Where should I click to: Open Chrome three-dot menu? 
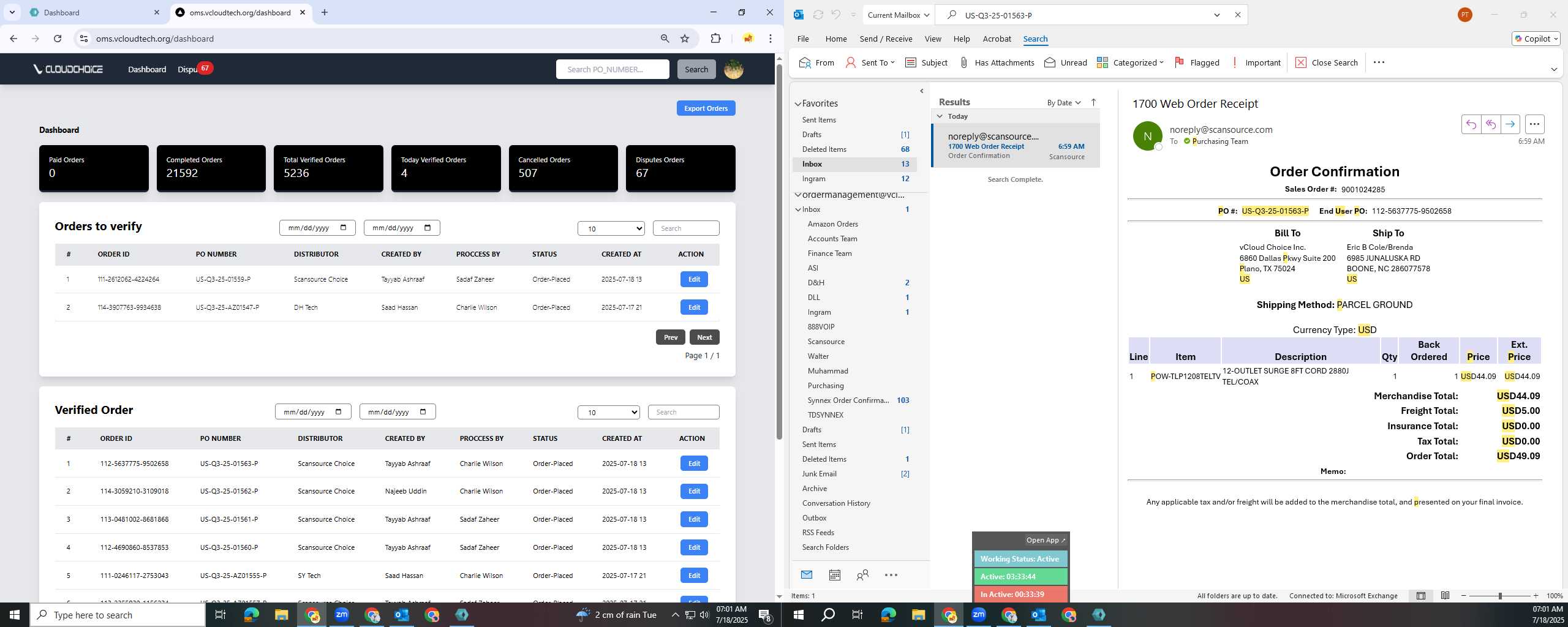tap(771, 39)
